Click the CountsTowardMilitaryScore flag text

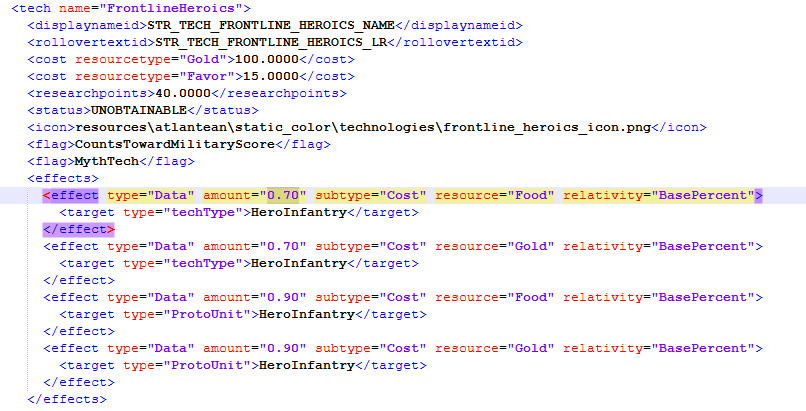click(x=175, y=144)
